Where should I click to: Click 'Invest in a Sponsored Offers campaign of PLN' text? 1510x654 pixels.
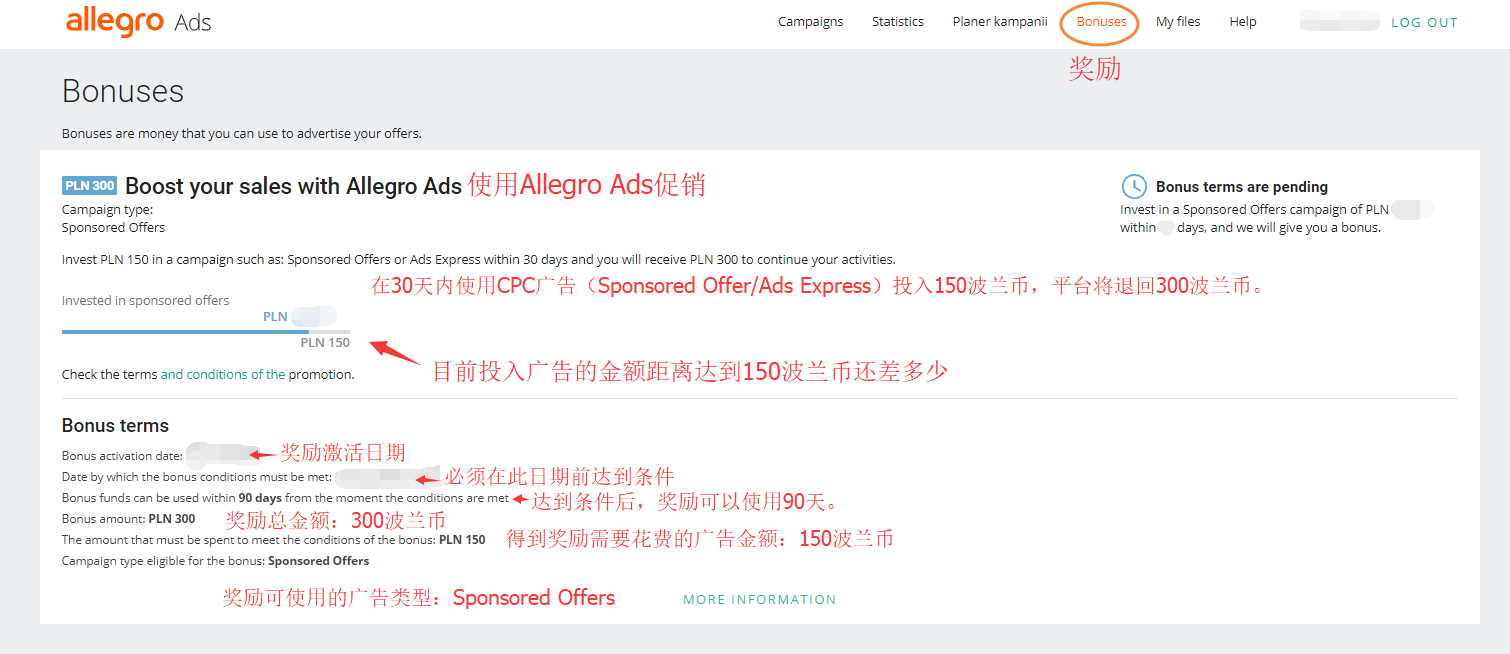coord(1254,210)
